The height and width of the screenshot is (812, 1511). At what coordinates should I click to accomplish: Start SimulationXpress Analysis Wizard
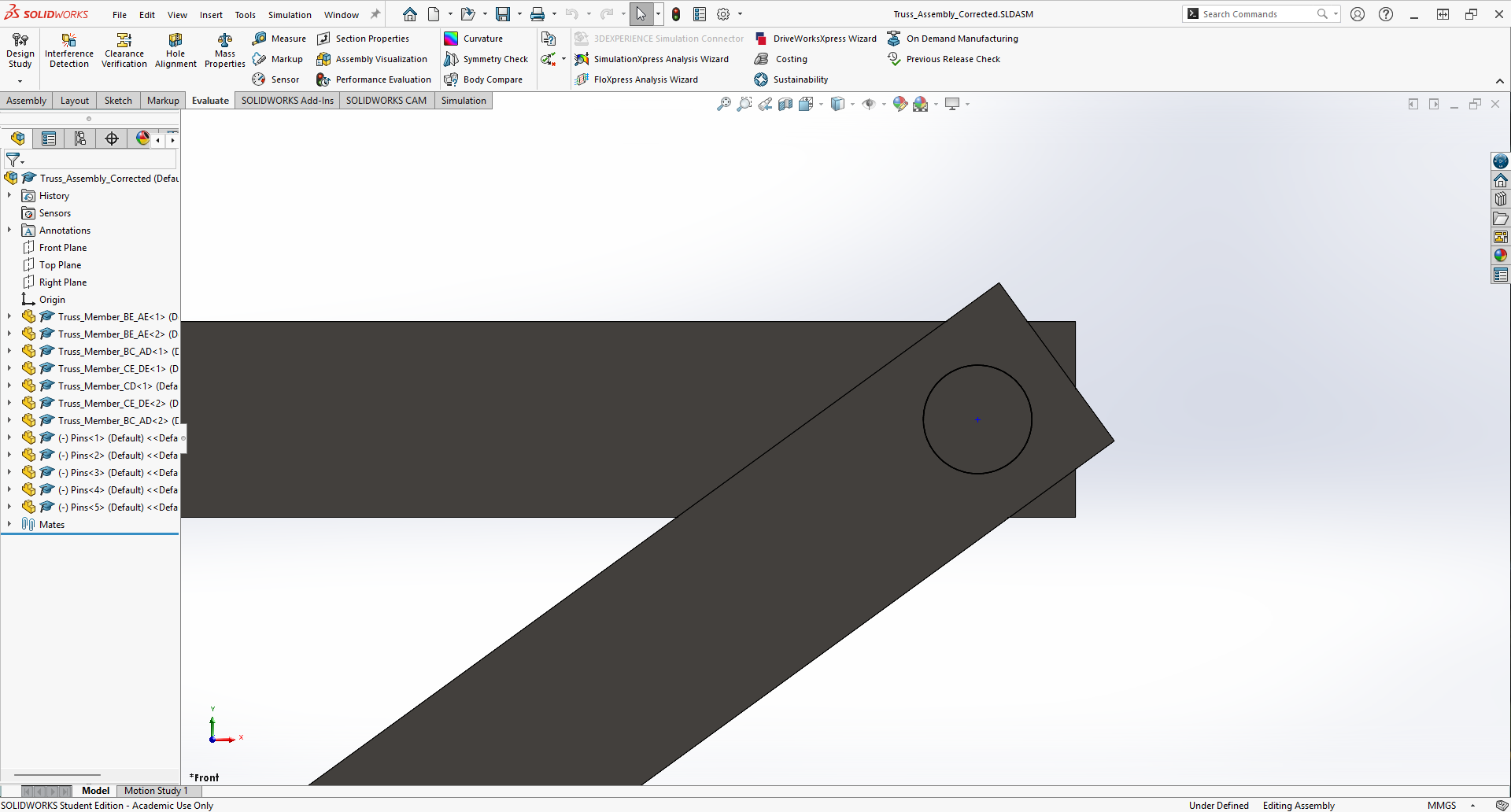652,59
